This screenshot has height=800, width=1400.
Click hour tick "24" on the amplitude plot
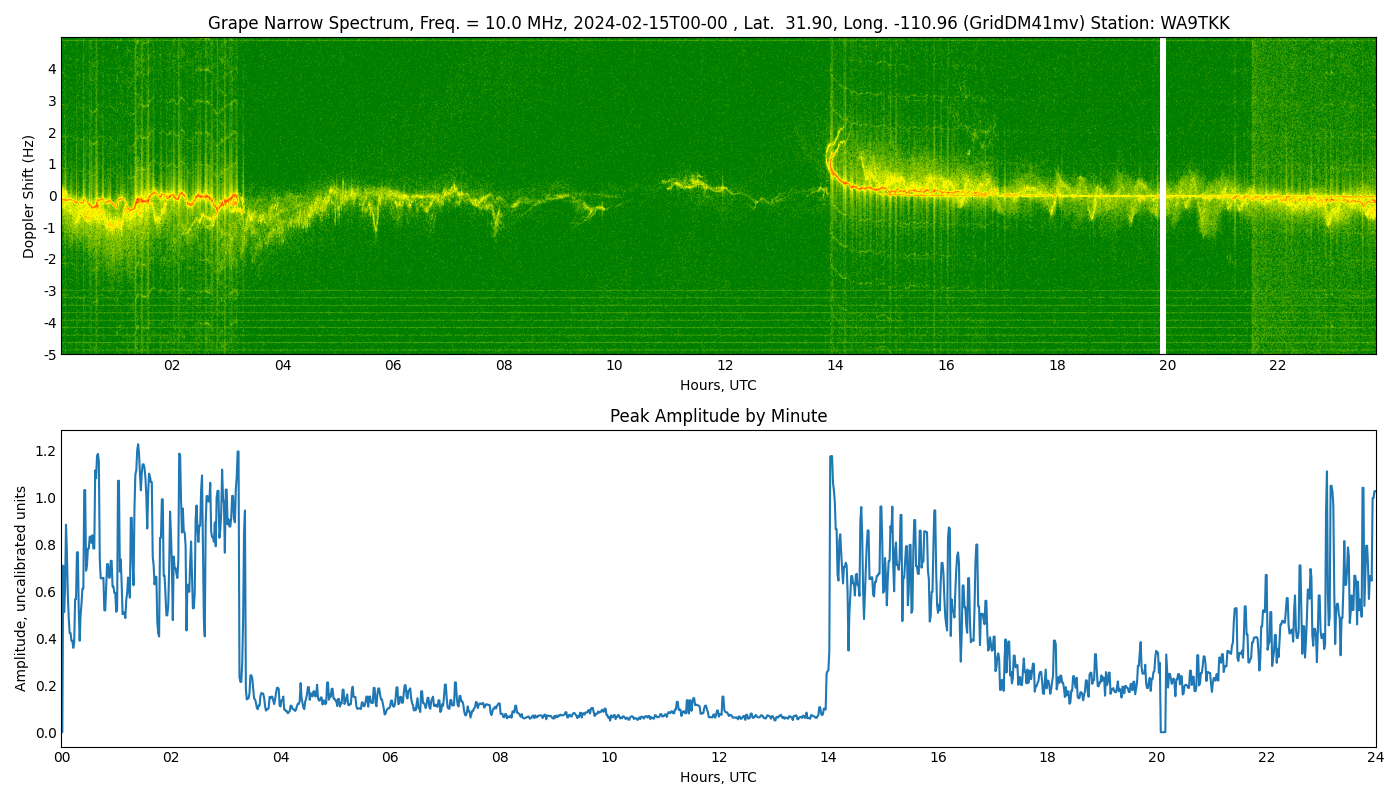(1376, 757)
